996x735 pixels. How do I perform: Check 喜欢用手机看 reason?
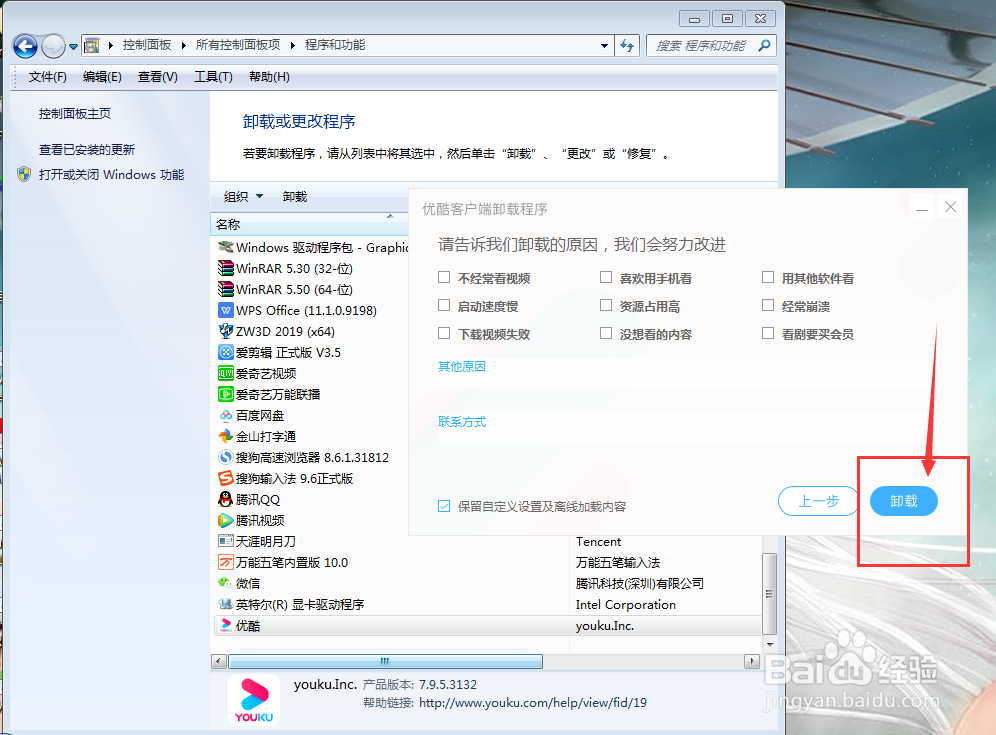click(x=606, y=278)
